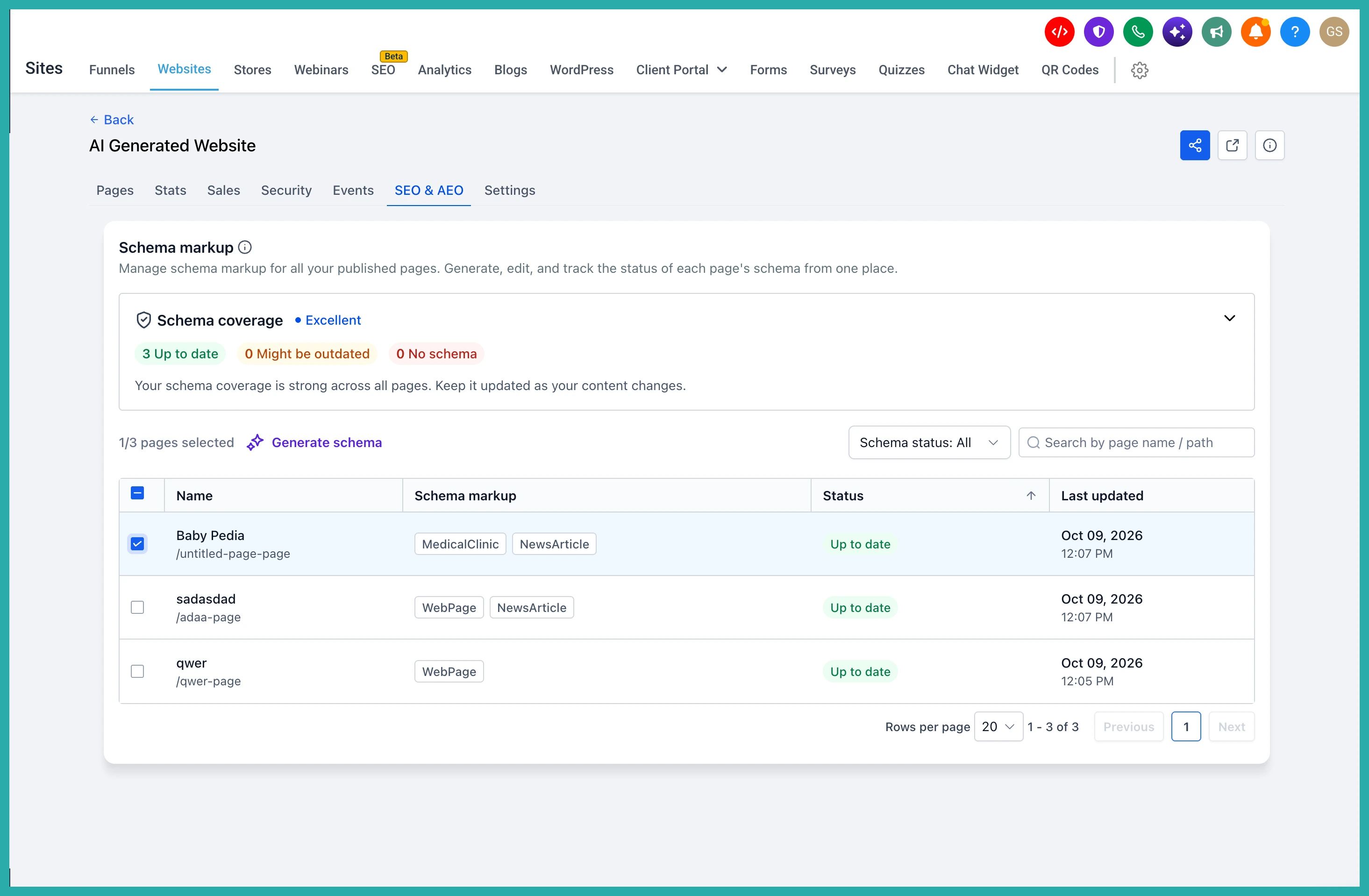Open the Security tab
1369x896 pixels.
tap(286, 190)
